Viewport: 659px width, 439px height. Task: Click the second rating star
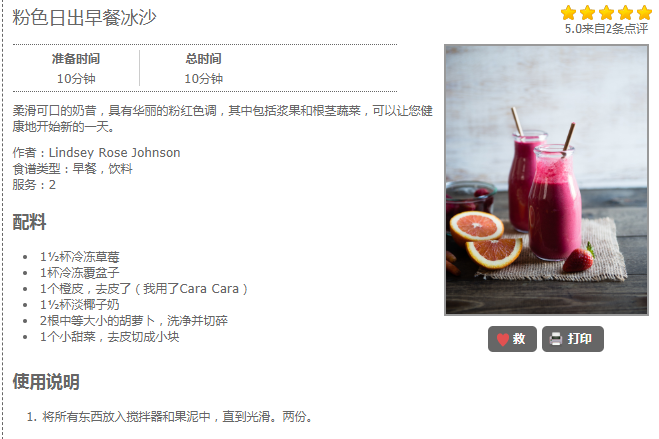coord(587,13)
